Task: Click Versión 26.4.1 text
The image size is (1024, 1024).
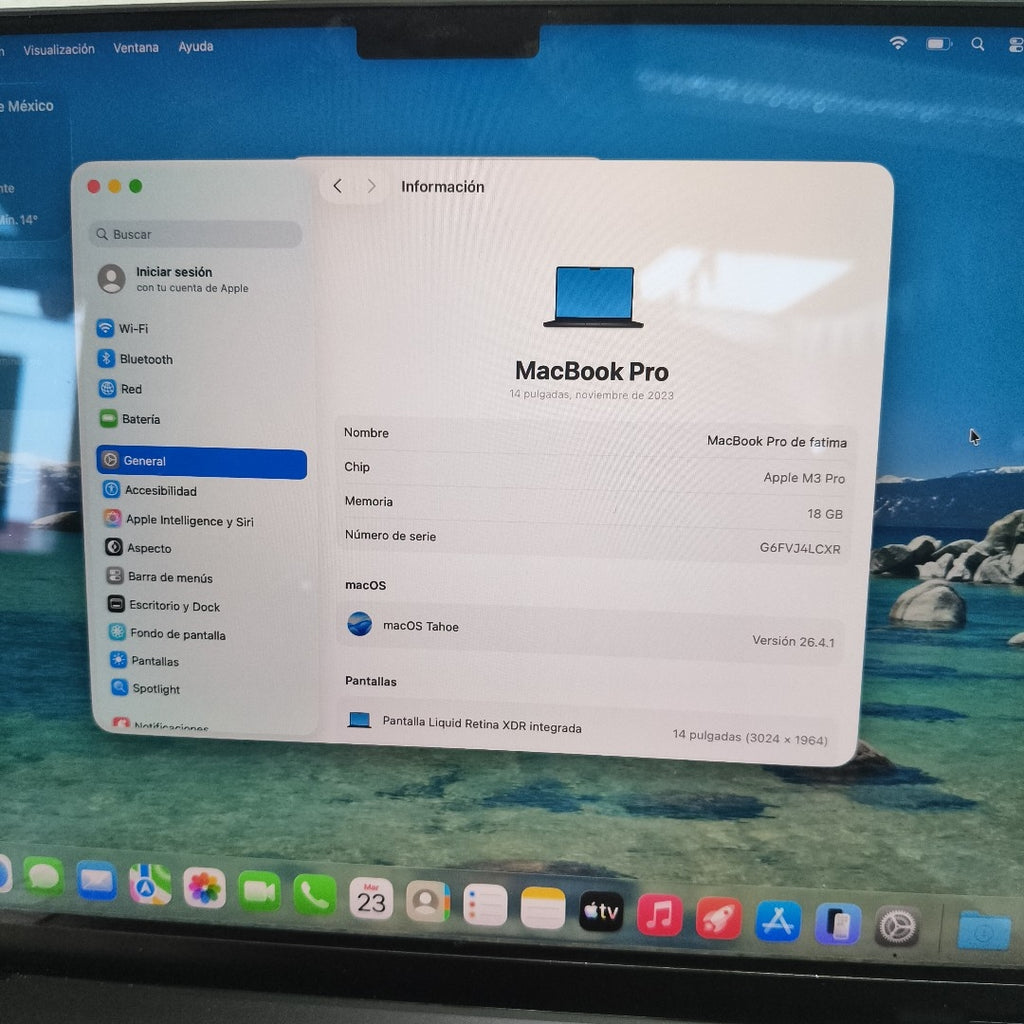Action: click(x=793, y=641)
